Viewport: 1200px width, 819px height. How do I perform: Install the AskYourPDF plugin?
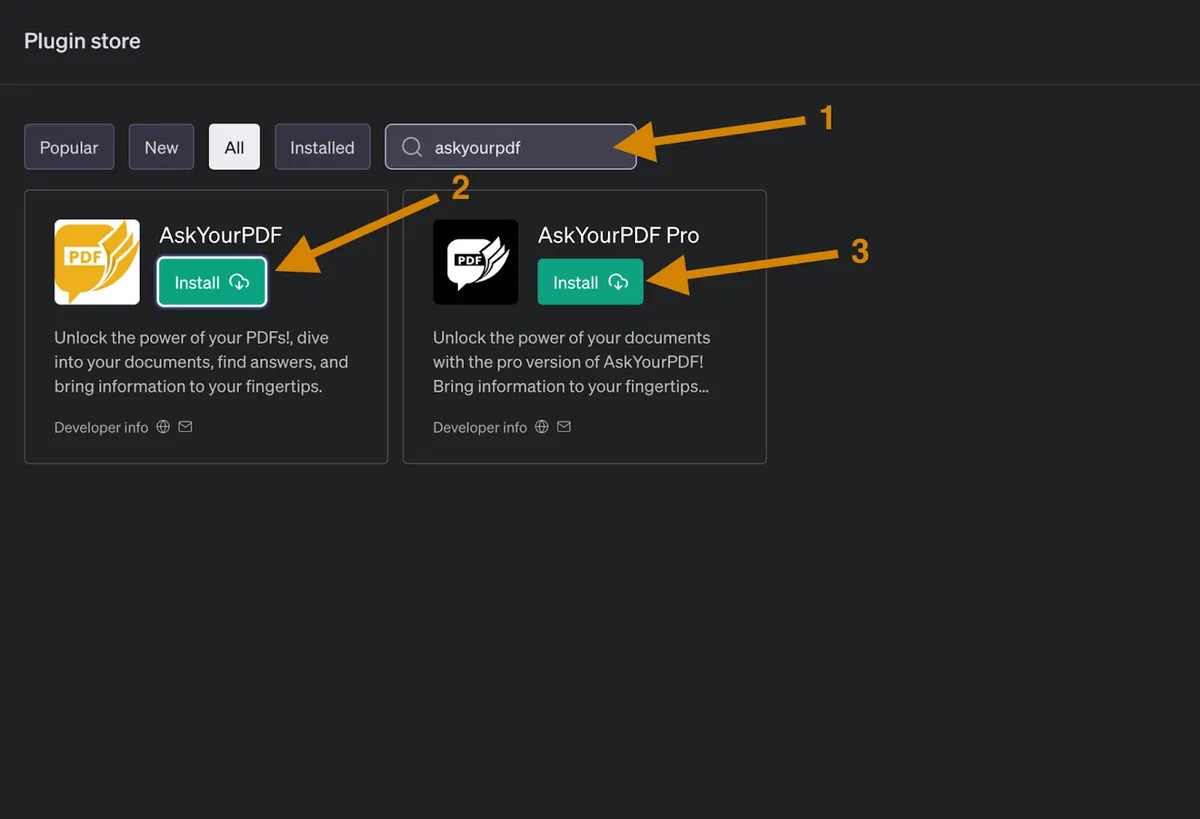[212, 282]
